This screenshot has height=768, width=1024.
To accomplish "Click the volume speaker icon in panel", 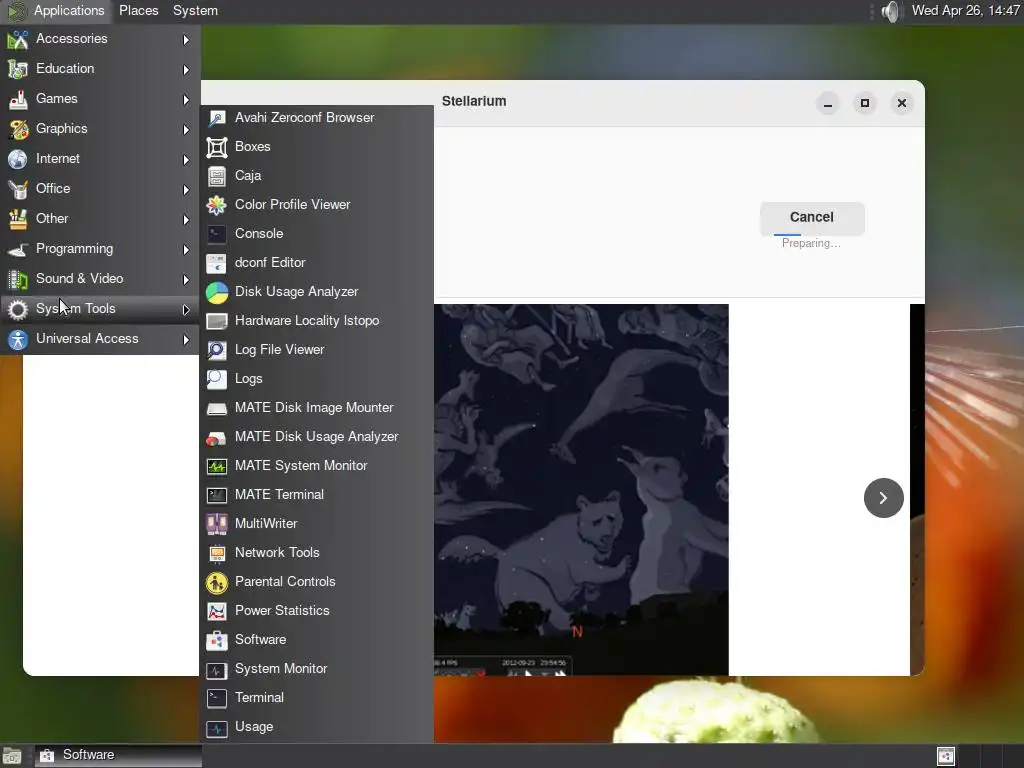I will 890,10.
